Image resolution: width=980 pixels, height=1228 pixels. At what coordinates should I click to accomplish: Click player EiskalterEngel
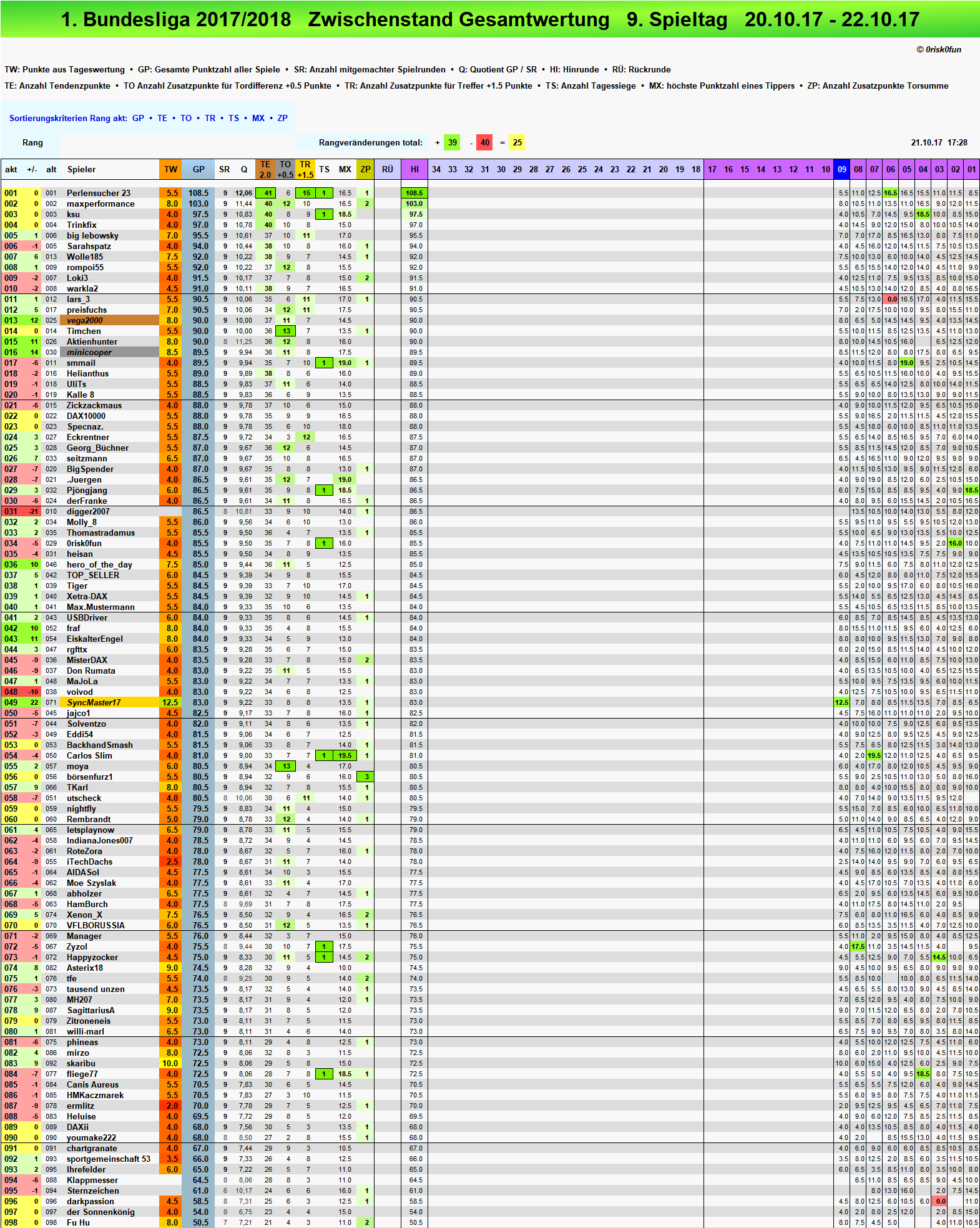click(95, 639)
